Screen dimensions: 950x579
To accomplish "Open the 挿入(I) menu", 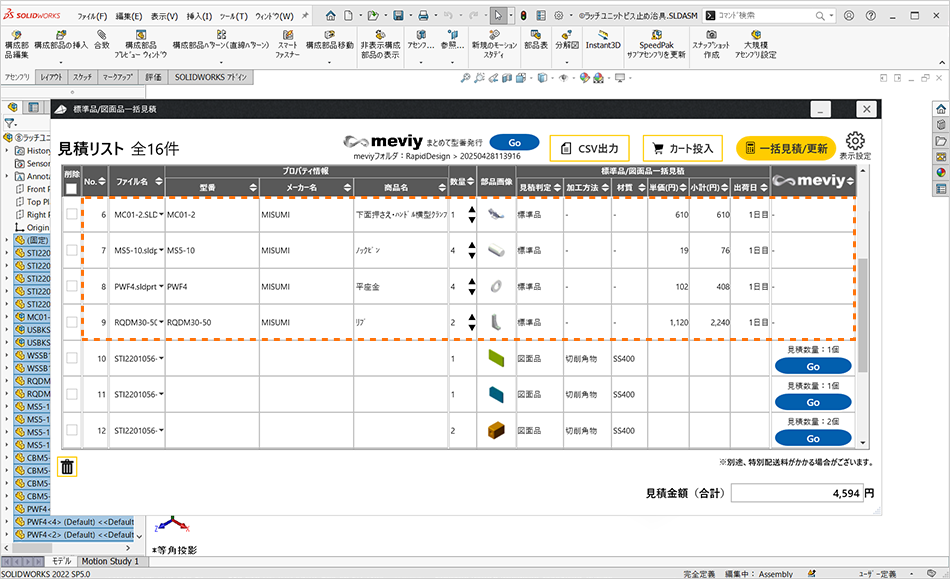I will (200, 16).
